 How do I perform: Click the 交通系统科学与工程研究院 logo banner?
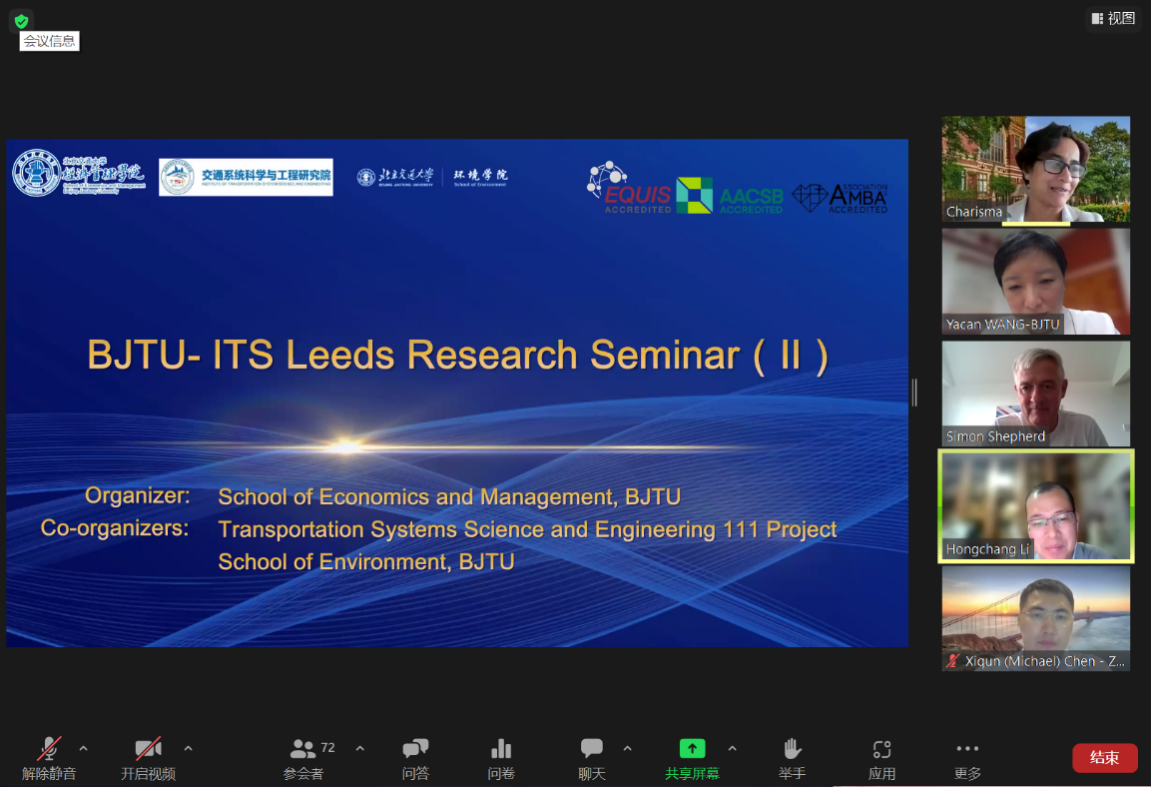pyautogui.click(x=246, y=177)
